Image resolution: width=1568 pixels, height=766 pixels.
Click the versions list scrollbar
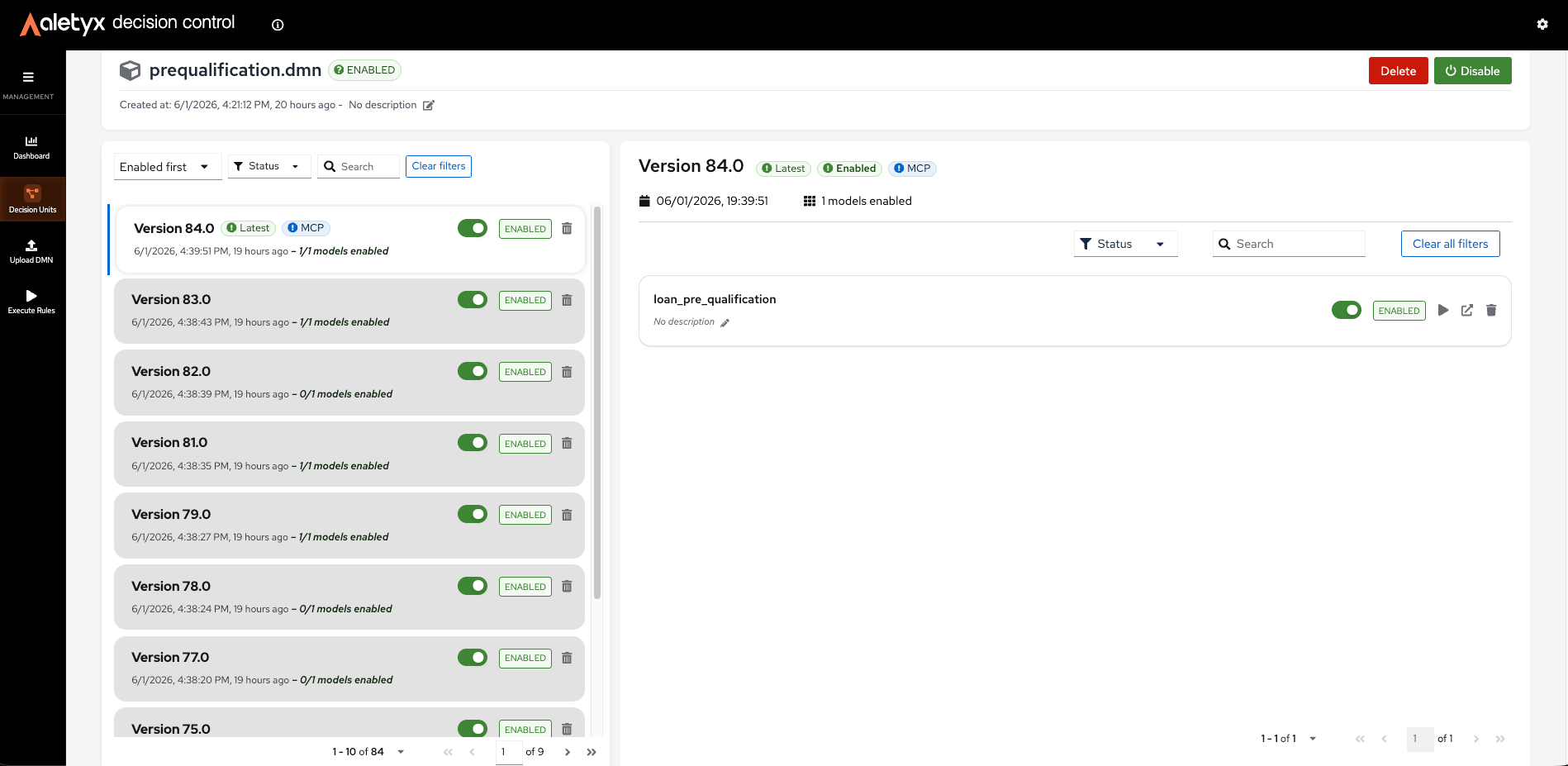point(596,402)
